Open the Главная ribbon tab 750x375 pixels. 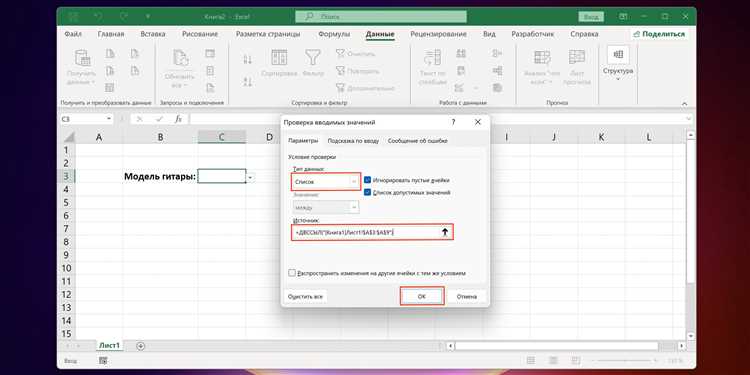(x=110, y=34)
